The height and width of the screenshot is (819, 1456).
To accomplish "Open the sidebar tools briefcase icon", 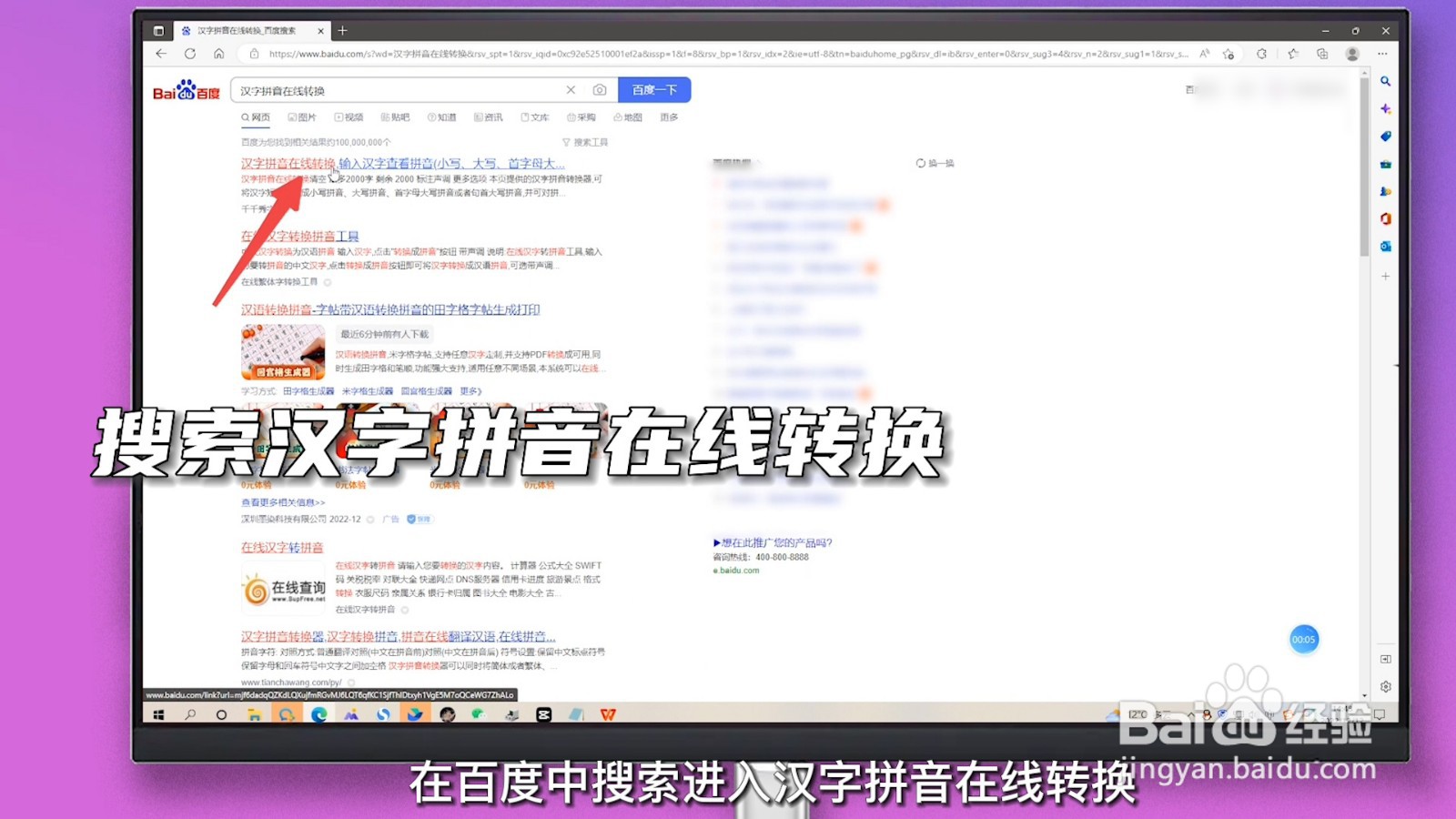I will point(1385,164).
